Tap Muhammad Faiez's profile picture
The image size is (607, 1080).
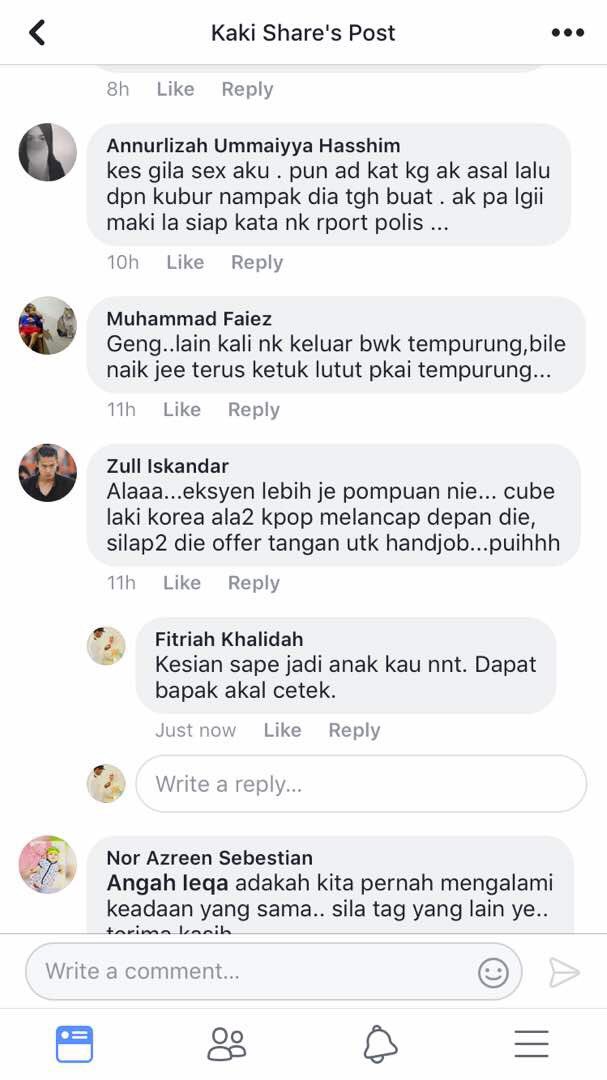click(x=48, y=326)
